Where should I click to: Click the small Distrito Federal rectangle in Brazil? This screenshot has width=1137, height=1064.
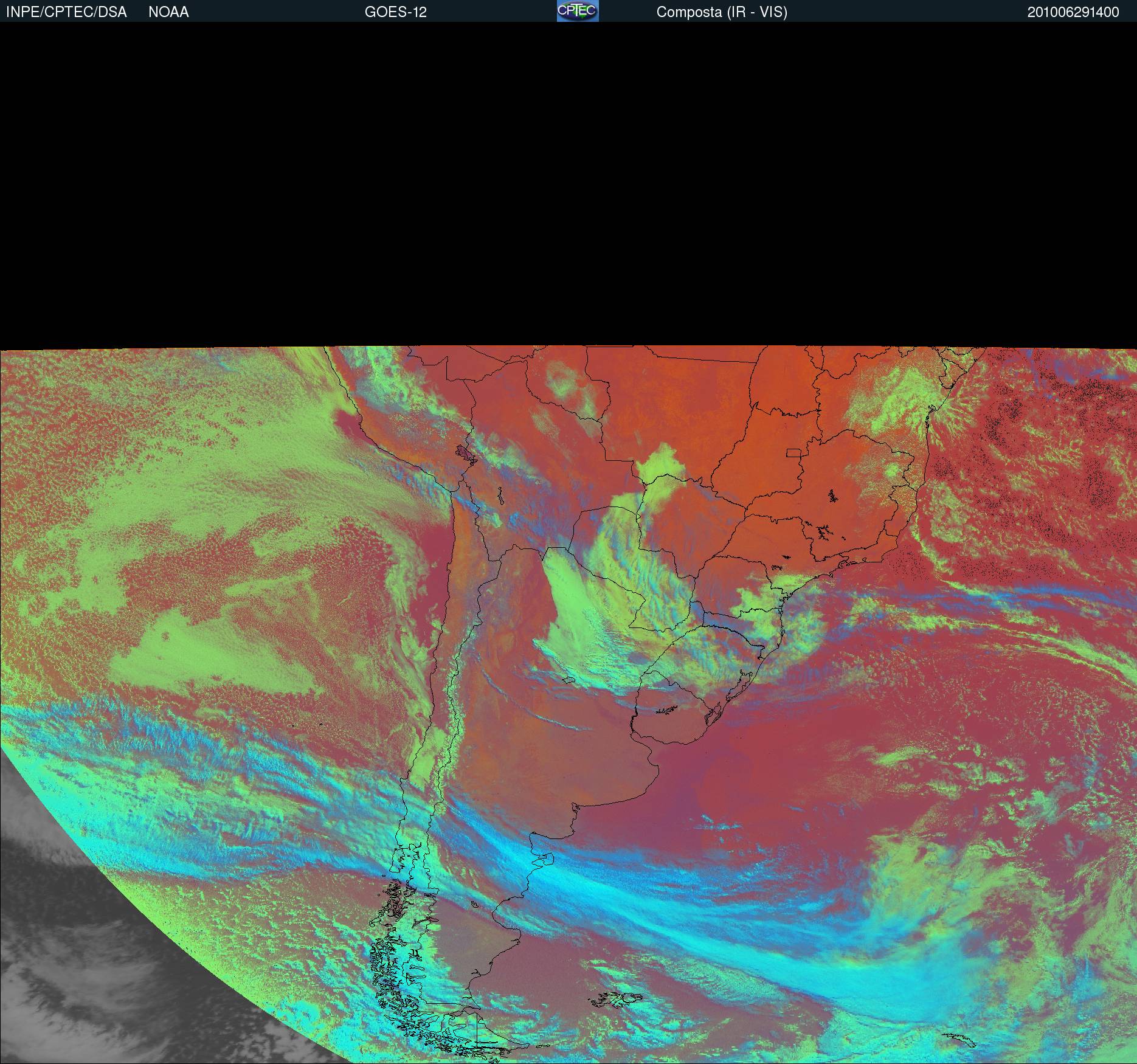793,452
